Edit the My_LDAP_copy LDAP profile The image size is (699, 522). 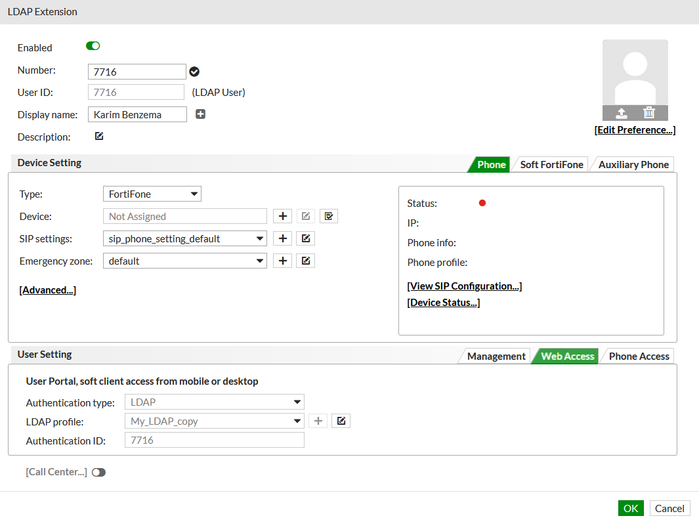[x=341, y=421]
